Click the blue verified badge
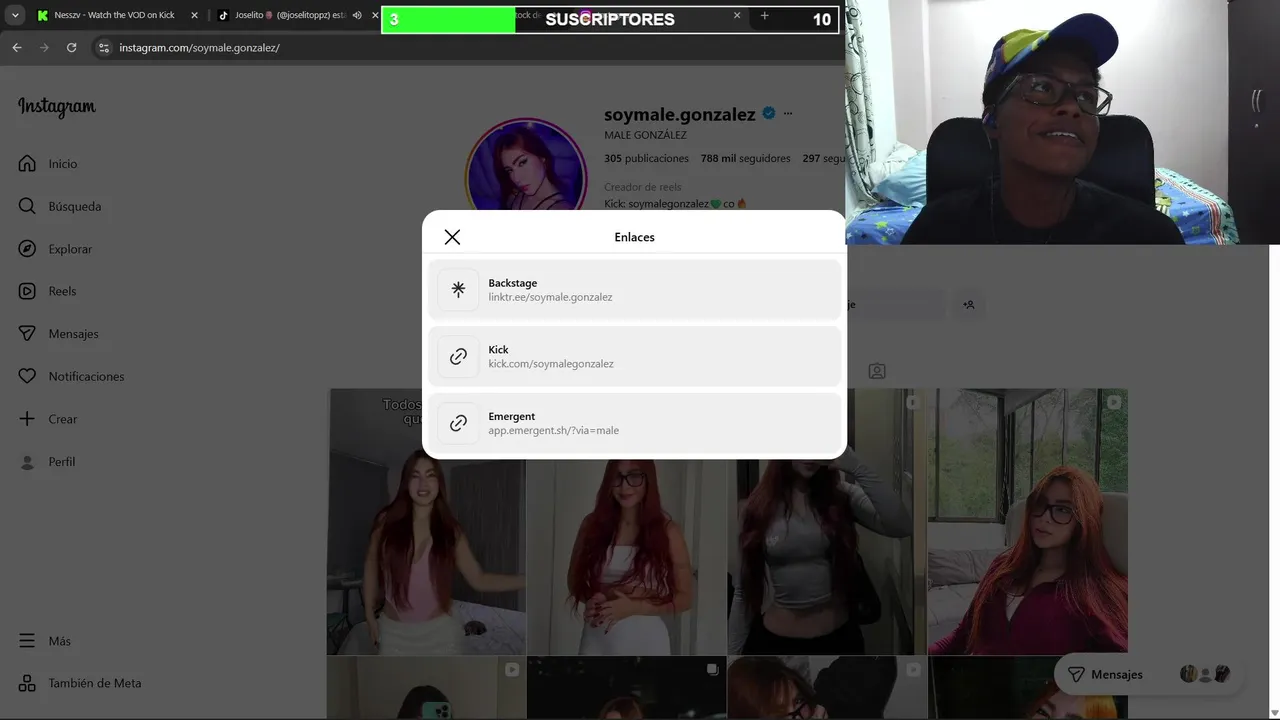The height and width of the screenshot is (720, 1280). pos(769,114)
